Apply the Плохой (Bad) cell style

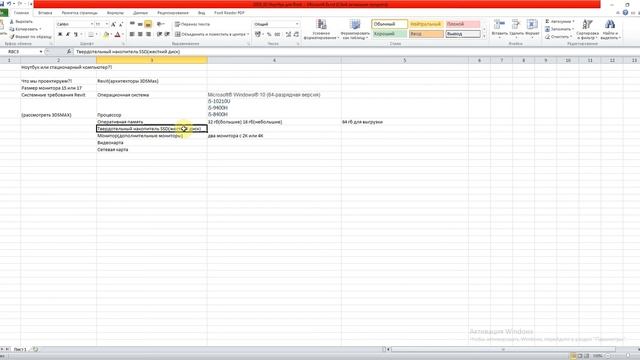tap(463, 24)
